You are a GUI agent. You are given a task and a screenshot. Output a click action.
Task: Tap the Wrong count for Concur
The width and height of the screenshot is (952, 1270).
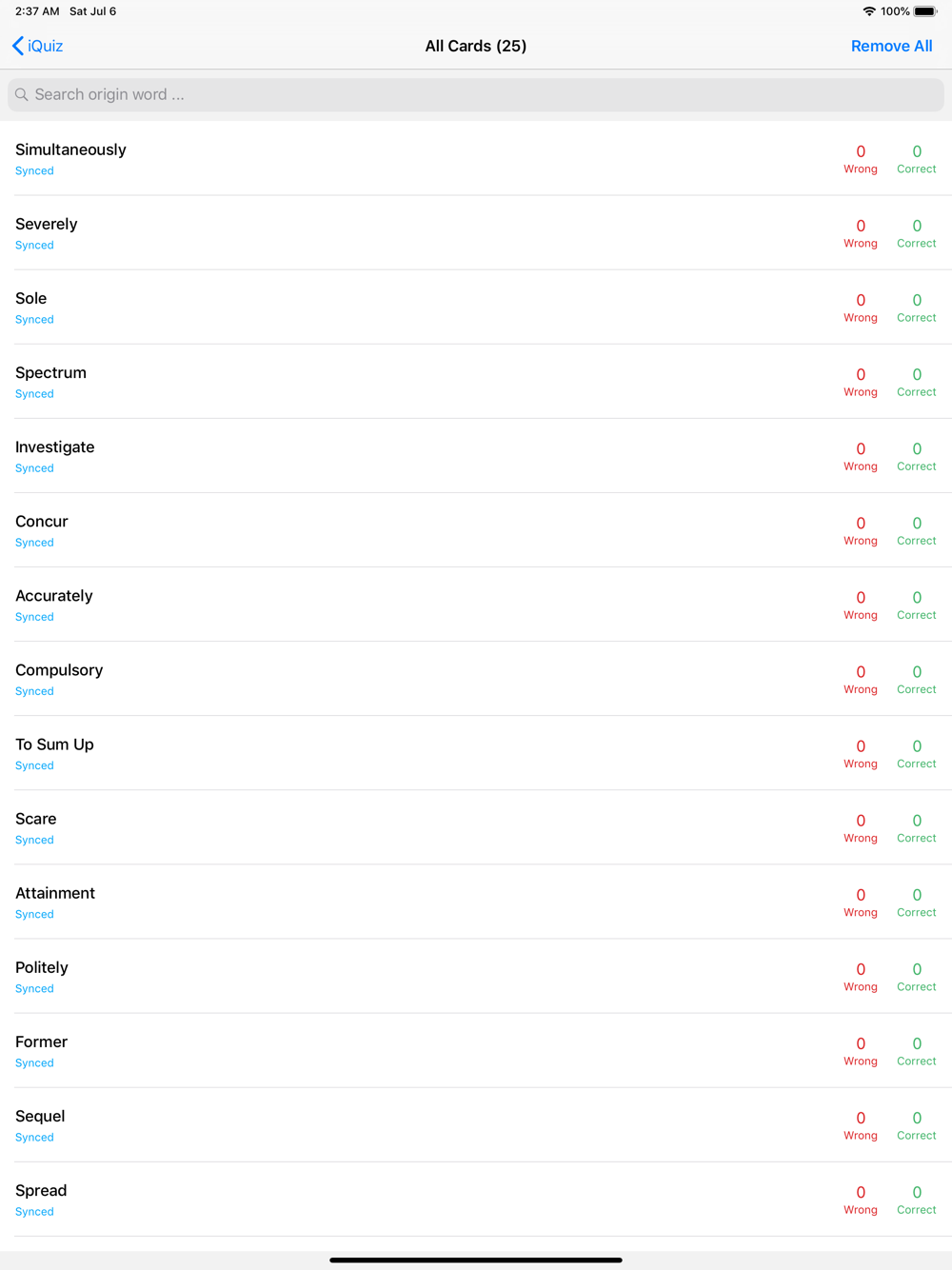coord(861,530)
